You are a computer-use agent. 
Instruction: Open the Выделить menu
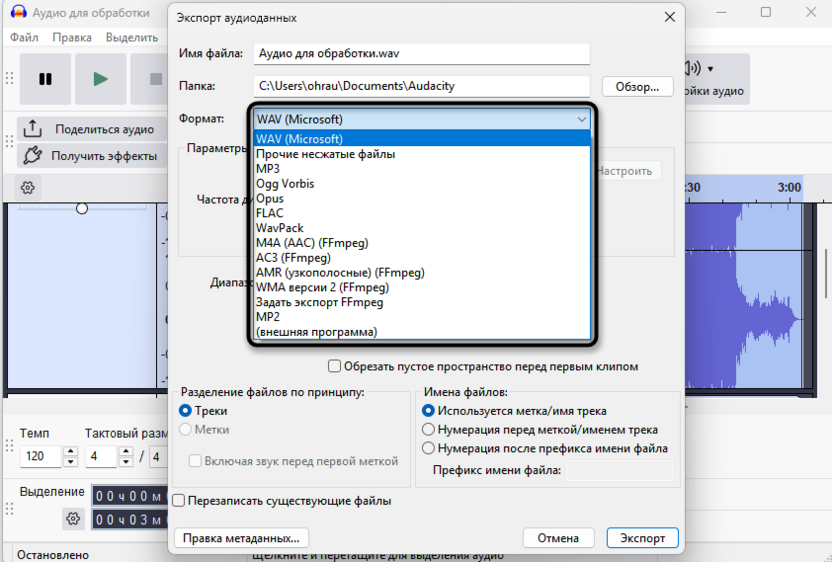click(132, 38)
